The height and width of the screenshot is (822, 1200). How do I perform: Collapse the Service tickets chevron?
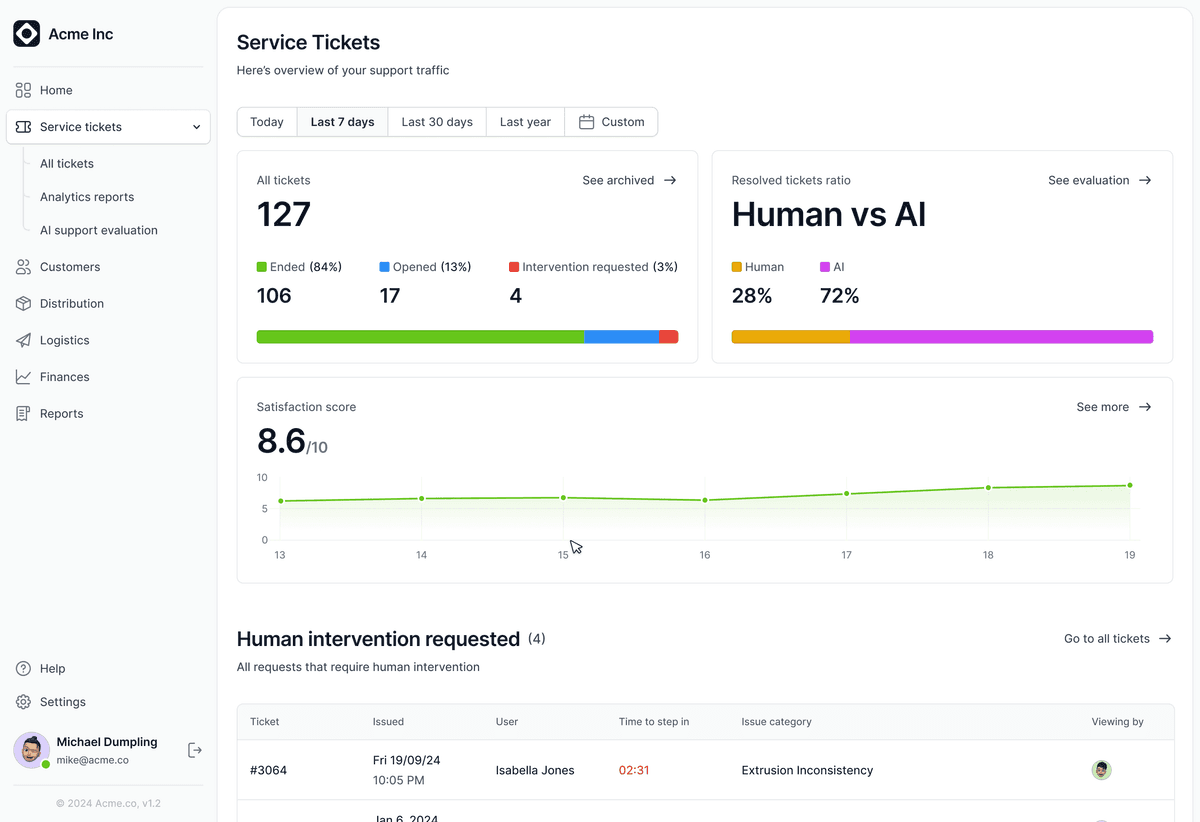[196, 127]
